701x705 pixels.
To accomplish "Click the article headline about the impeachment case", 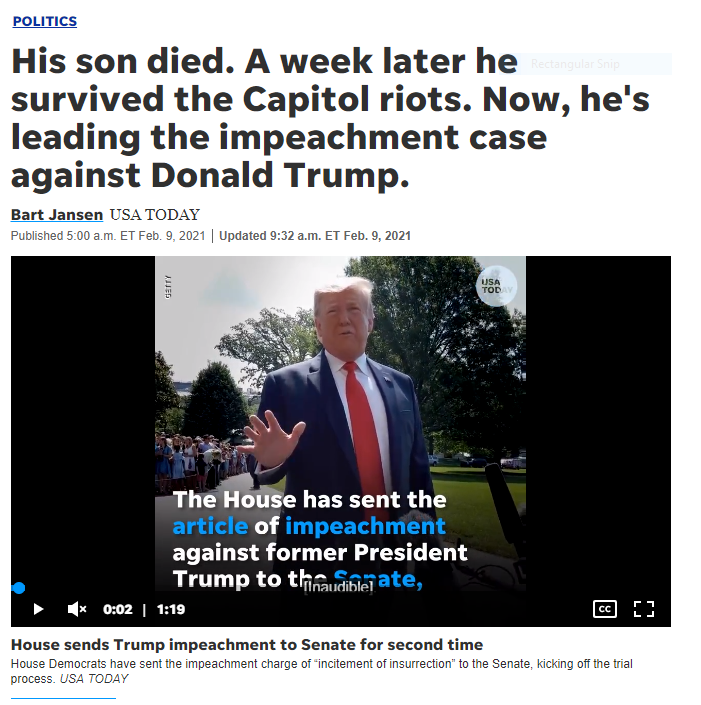I will [x=330, y=118].
